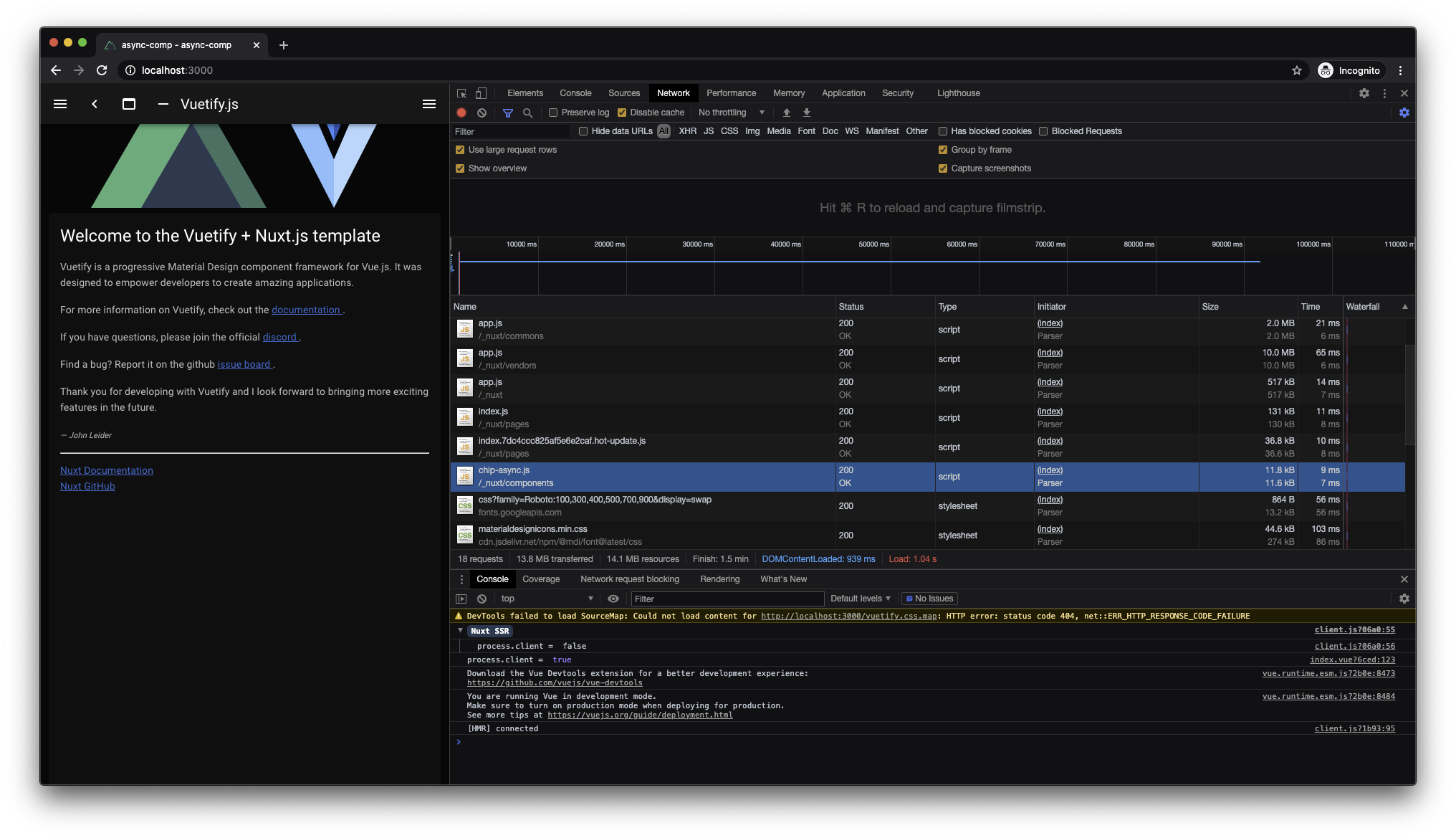Viewport: 1456px width, 838px height.
Task: Toggle the network filter funnel icon
Action: click(507, 113)
